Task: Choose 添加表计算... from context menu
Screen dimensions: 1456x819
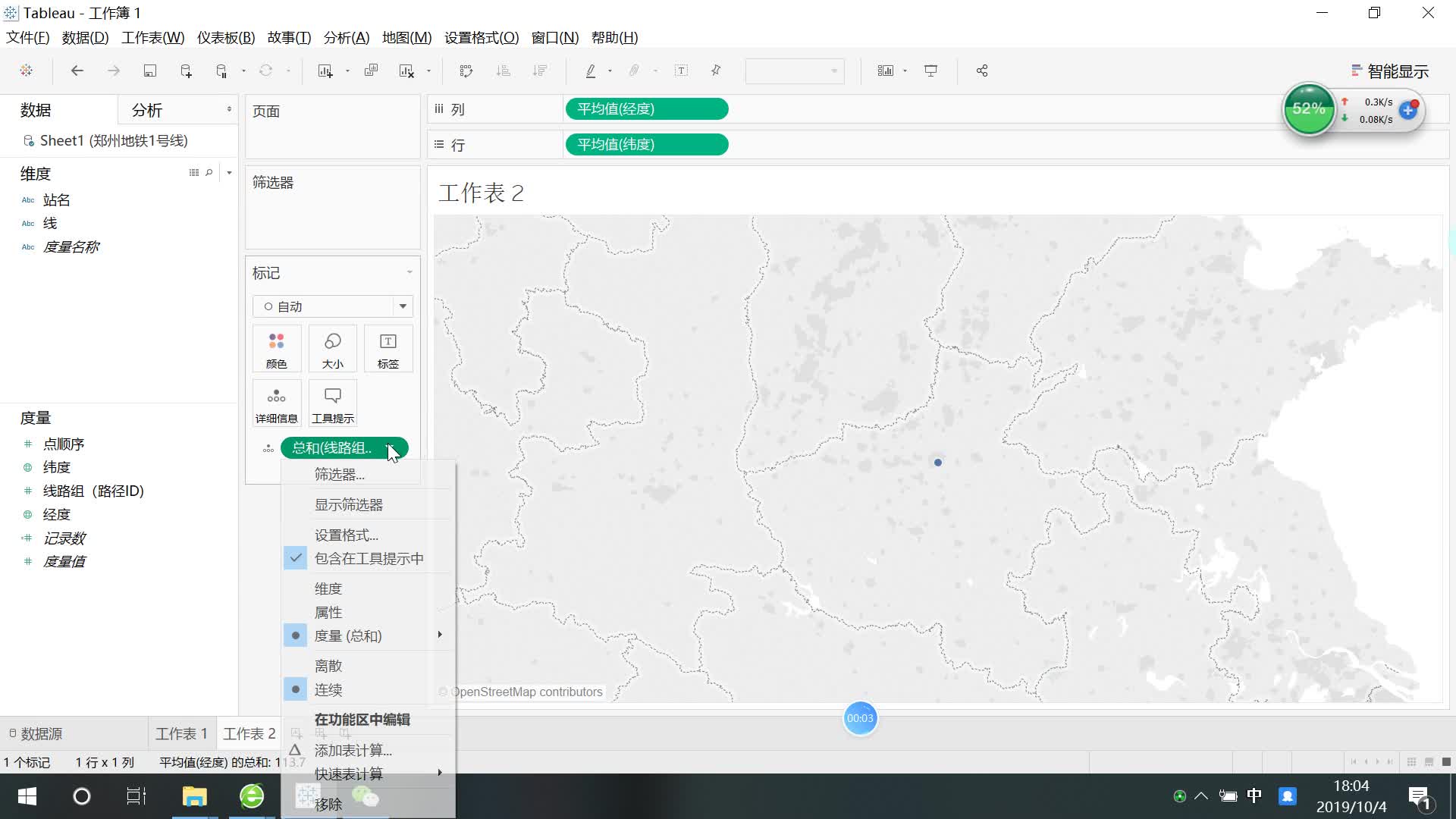Action: coord(353,750)
